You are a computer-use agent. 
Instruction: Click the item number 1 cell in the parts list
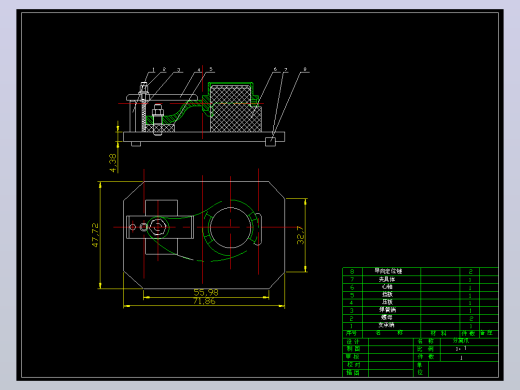pos(352,326)
